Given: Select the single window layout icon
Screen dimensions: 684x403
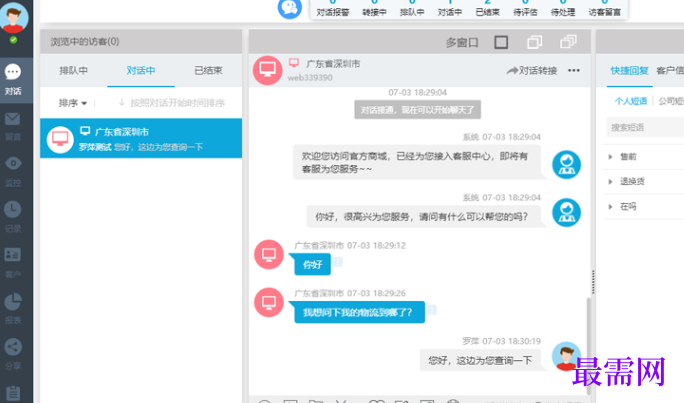Looking at the screenshot, I should 501,42.
